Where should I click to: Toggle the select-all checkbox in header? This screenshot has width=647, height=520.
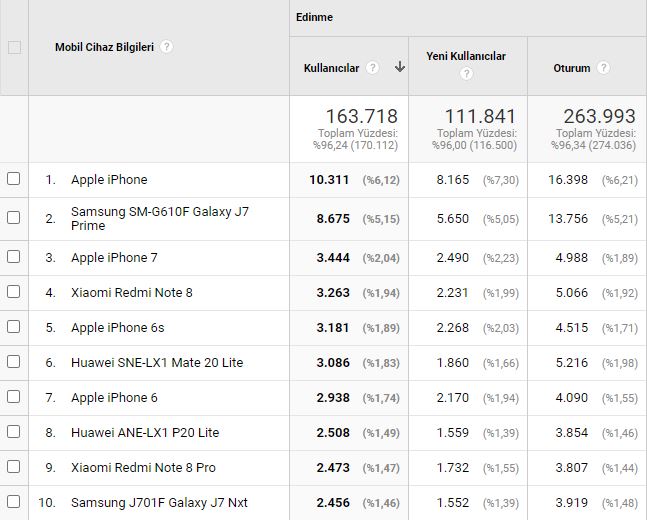[14, 47]
